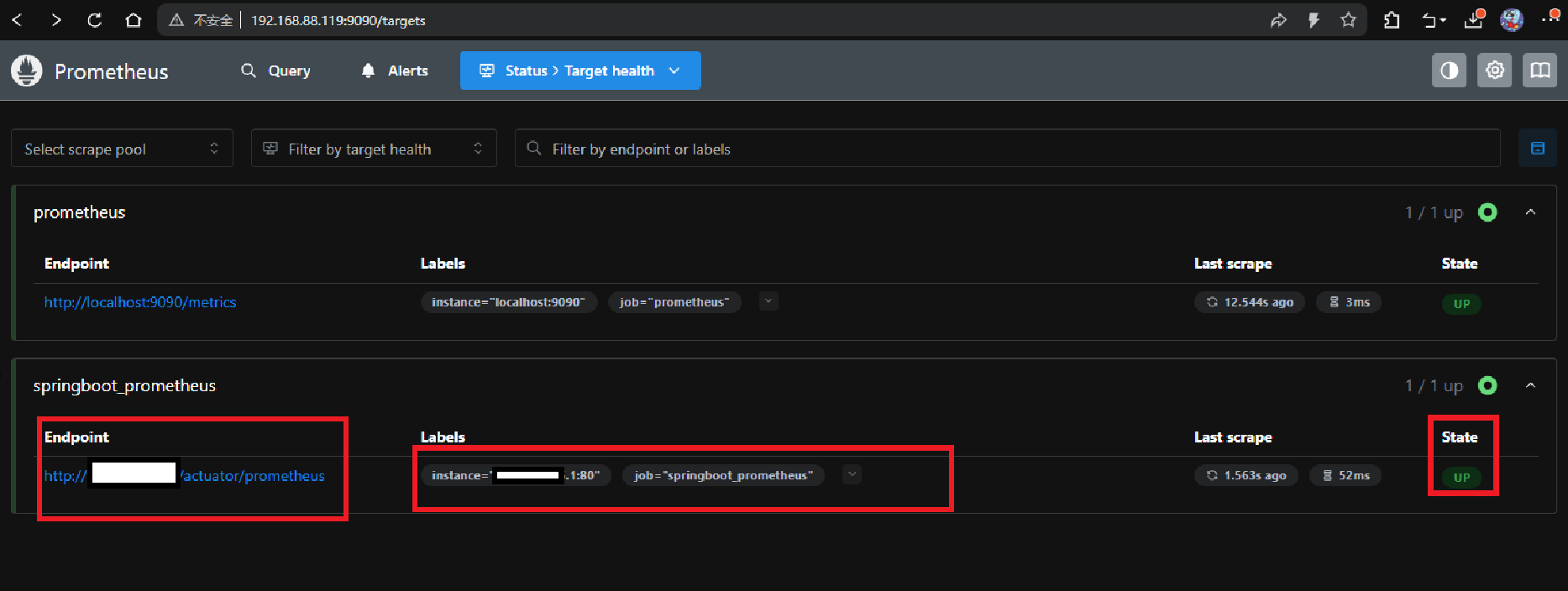Screen dimensions: 1568x591
Task: Focus the Filter by endpoint or labels field
Action: [x=1008, y=149]
